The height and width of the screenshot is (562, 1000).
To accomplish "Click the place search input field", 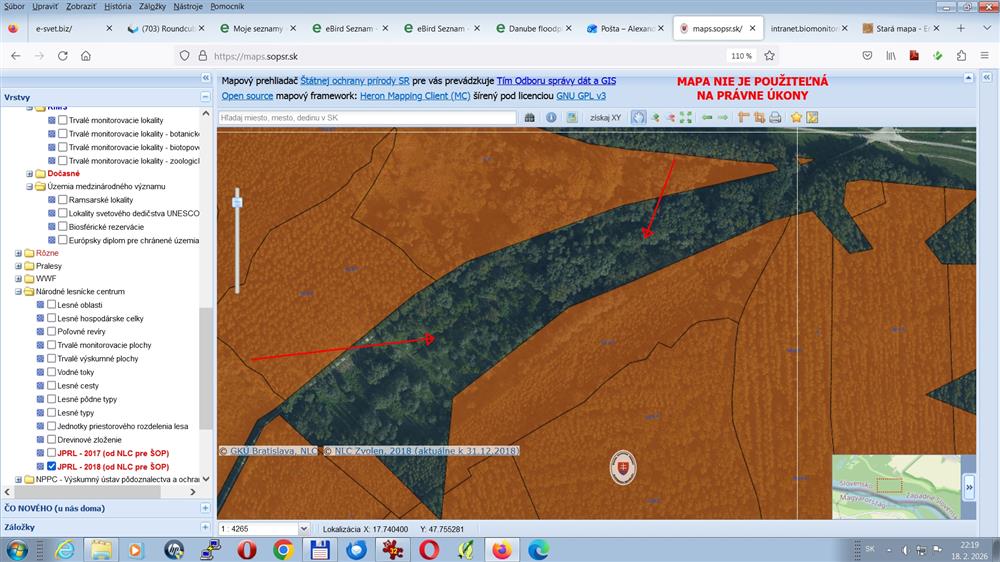I will tap(367, 117).
